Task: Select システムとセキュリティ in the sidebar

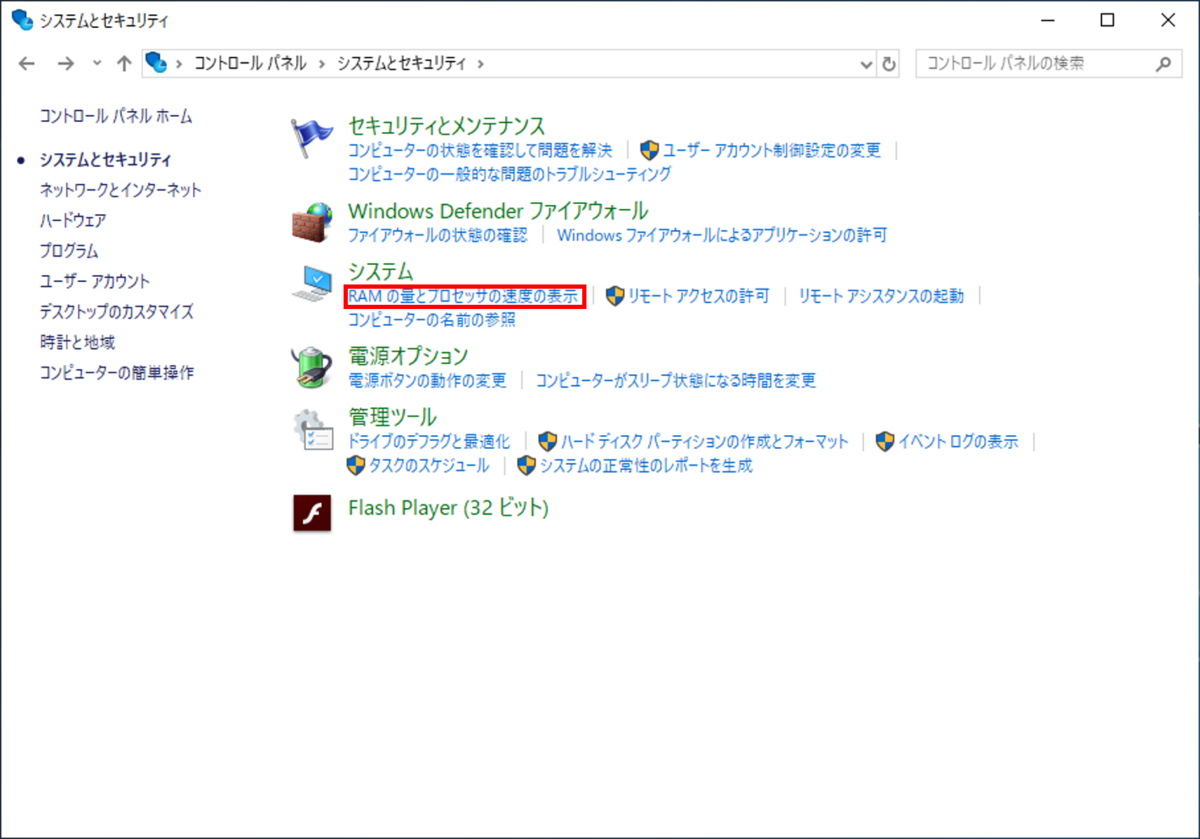Action: 105,159
